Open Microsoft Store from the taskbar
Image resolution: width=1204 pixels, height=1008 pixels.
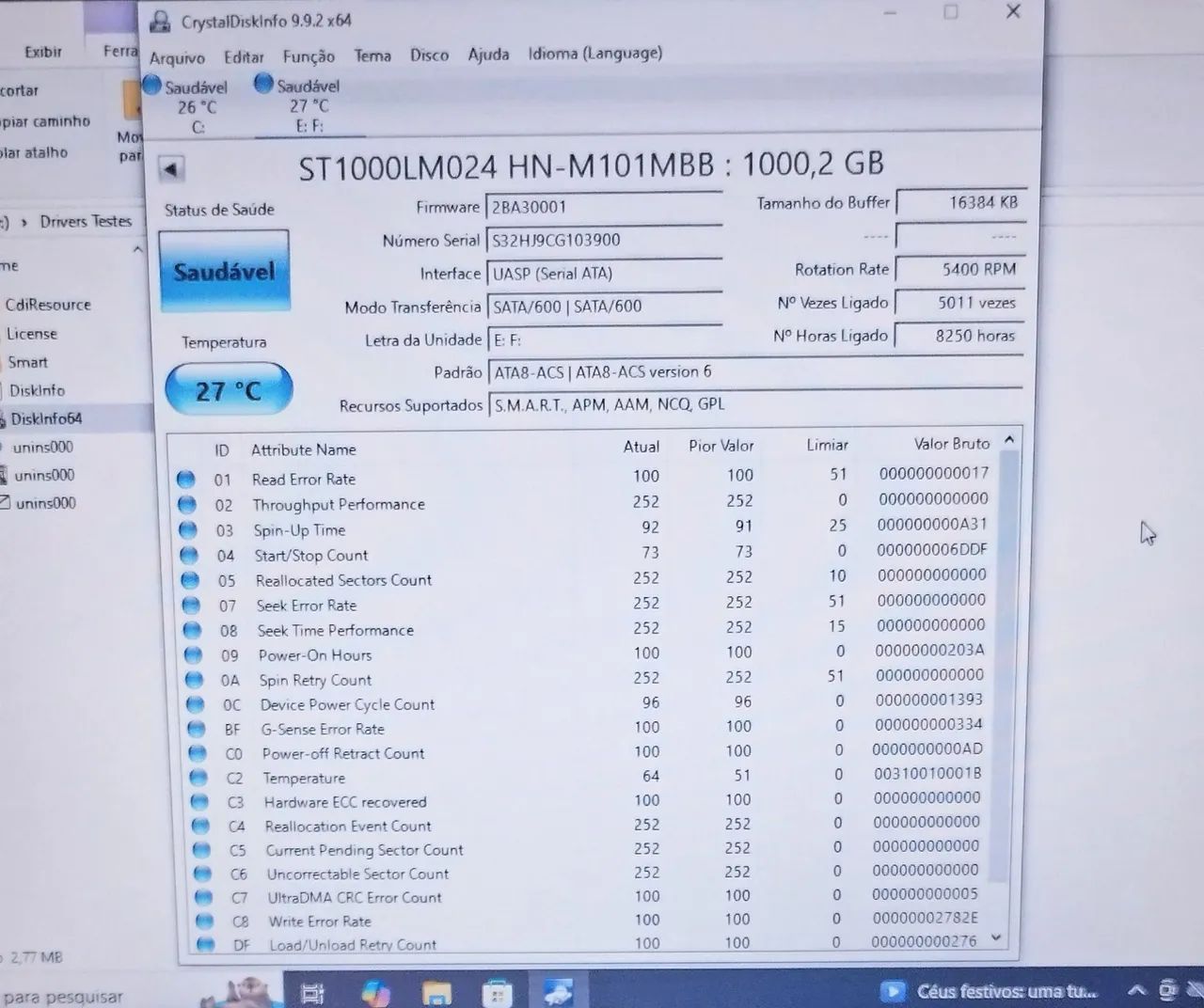(497, 992)
